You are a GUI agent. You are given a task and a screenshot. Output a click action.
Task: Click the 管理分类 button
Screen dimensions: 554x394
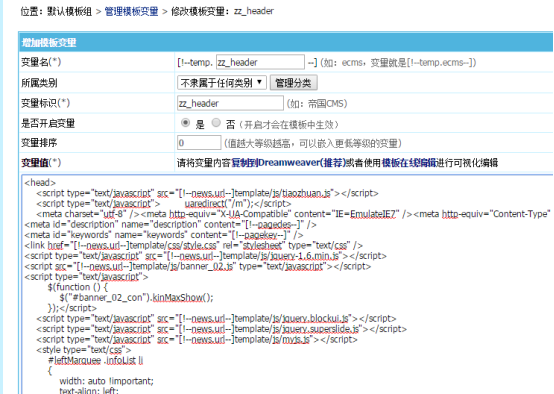(293, 83)
